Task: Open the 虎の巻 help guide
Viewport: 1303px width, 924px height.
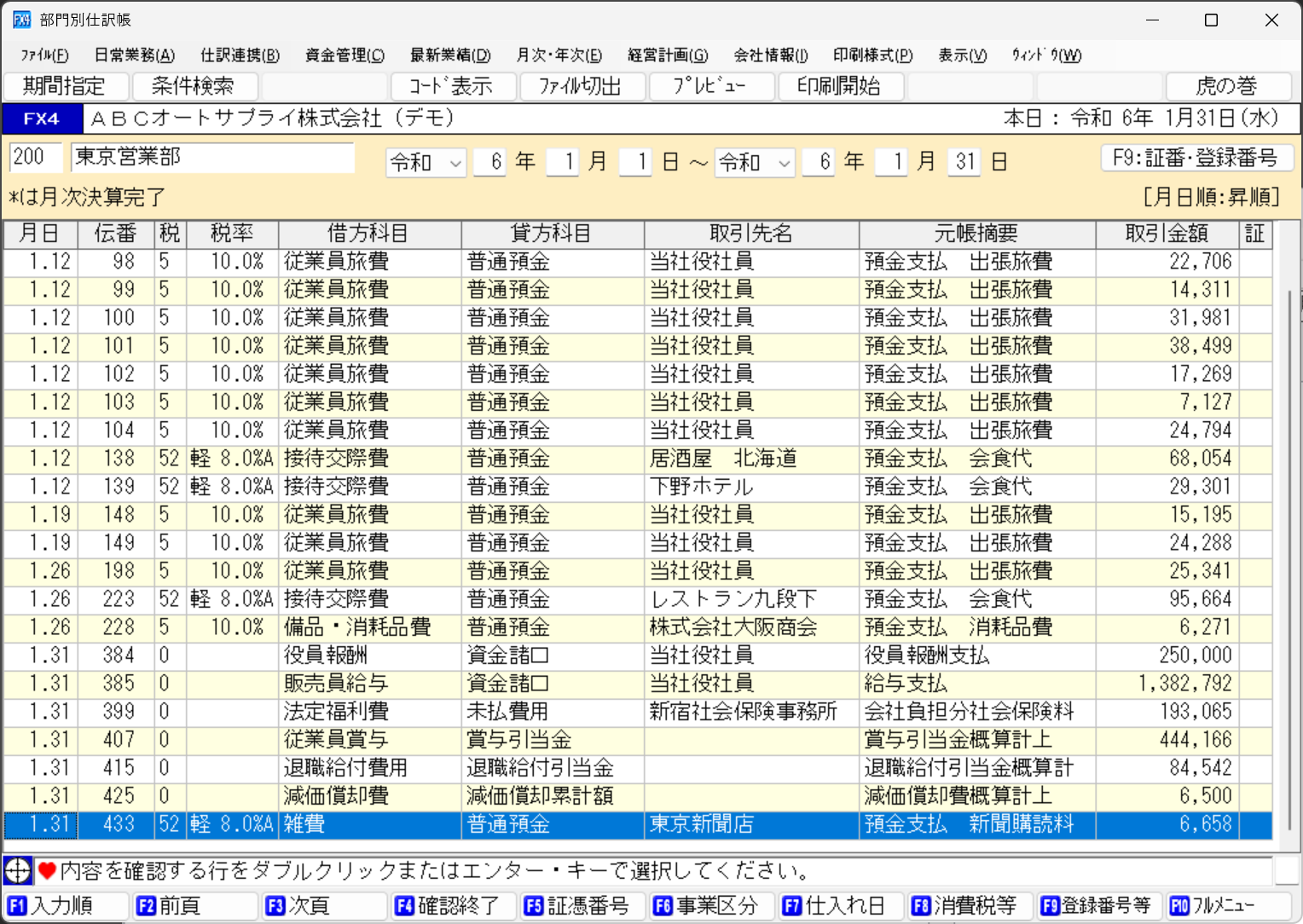Action: 1228,86
